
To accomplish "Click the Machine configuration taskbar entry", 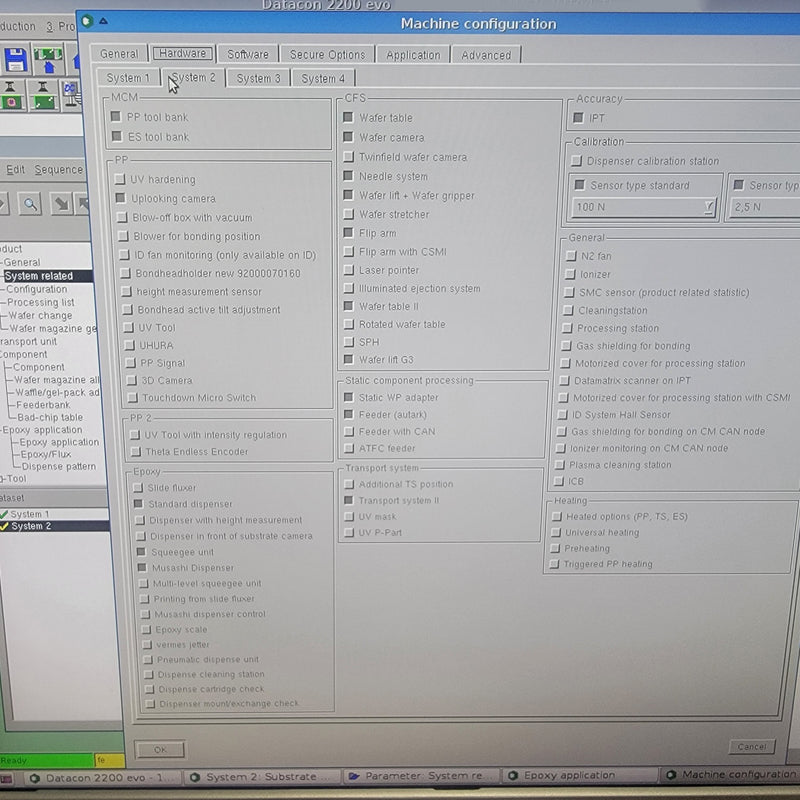I will point(732,774).
